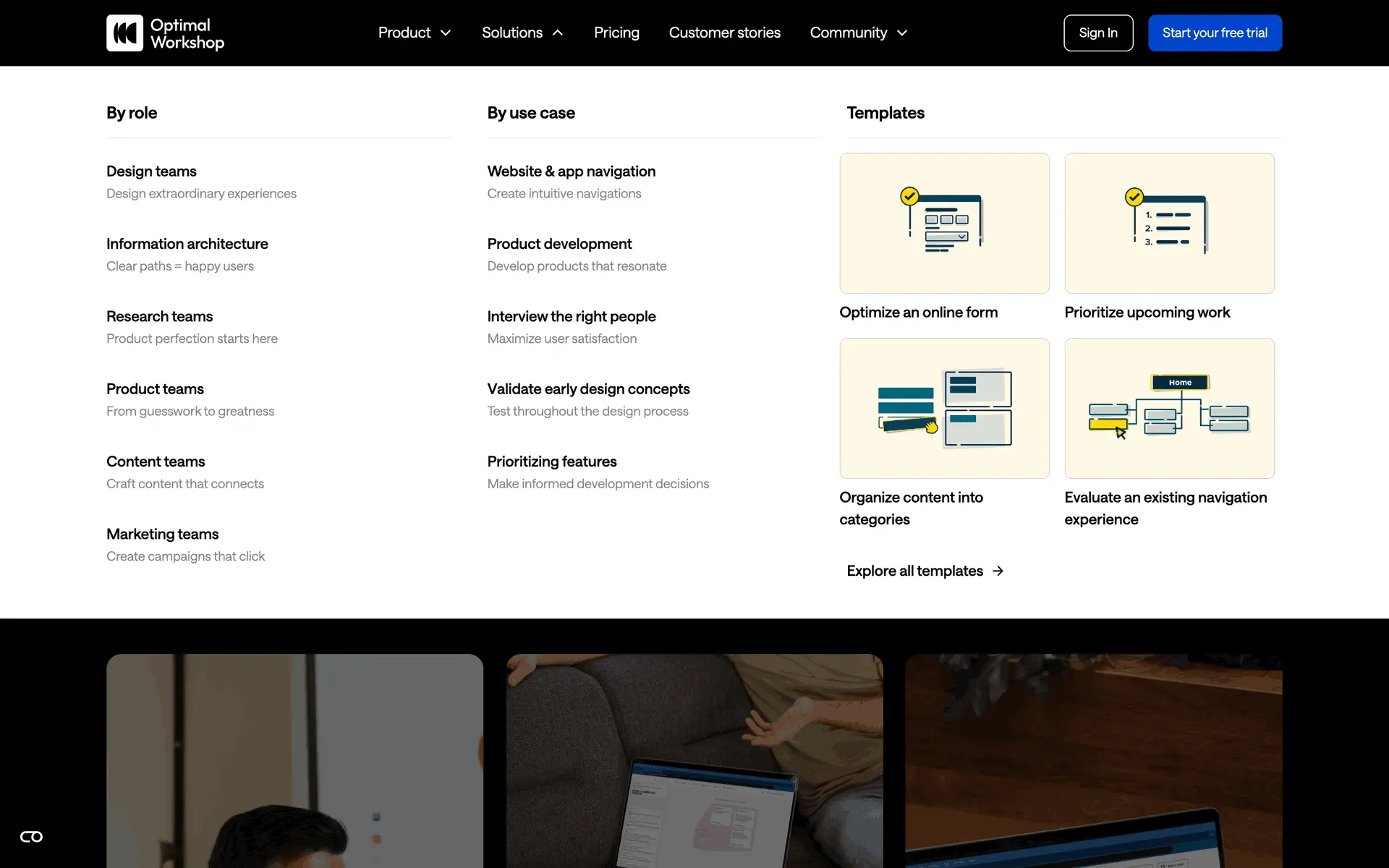
Task: Select Information architecture under By role
Action: [x=187, y=244]
